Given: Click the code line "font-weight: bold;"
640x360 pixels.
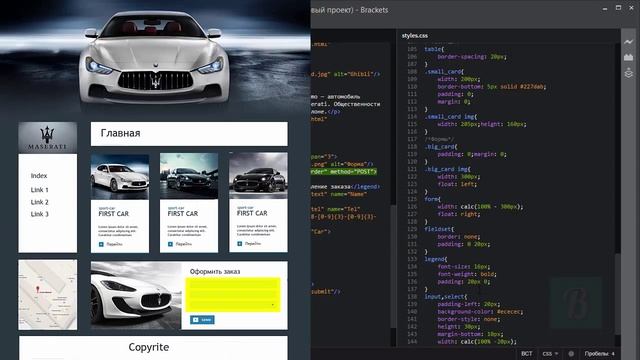Looking at the screenshot, I should pos(466,274).
